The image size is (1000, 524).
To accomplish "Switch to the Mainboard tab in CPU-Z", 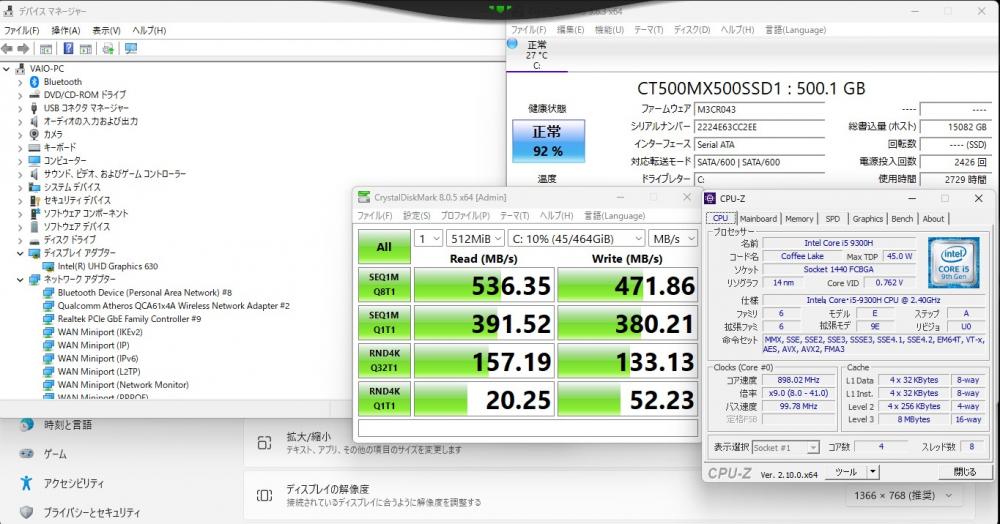I will [758, 219].
